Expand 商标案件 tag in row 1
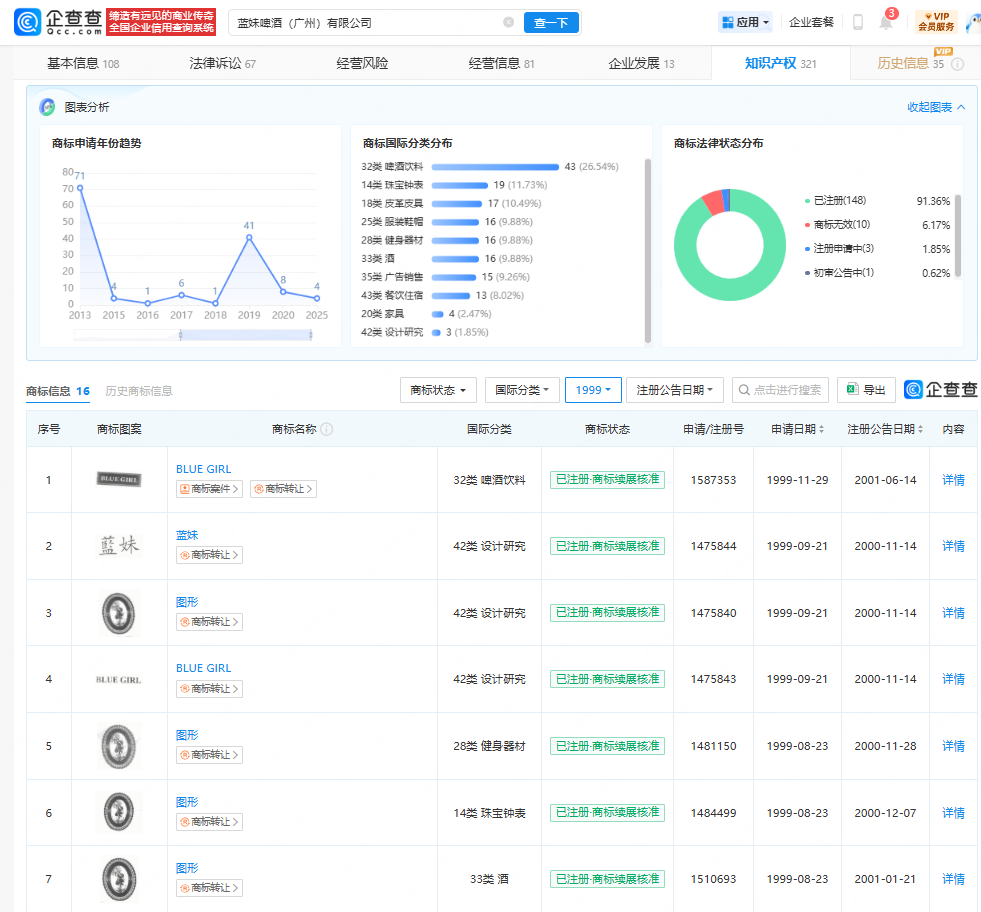 [x=209, y=489]
